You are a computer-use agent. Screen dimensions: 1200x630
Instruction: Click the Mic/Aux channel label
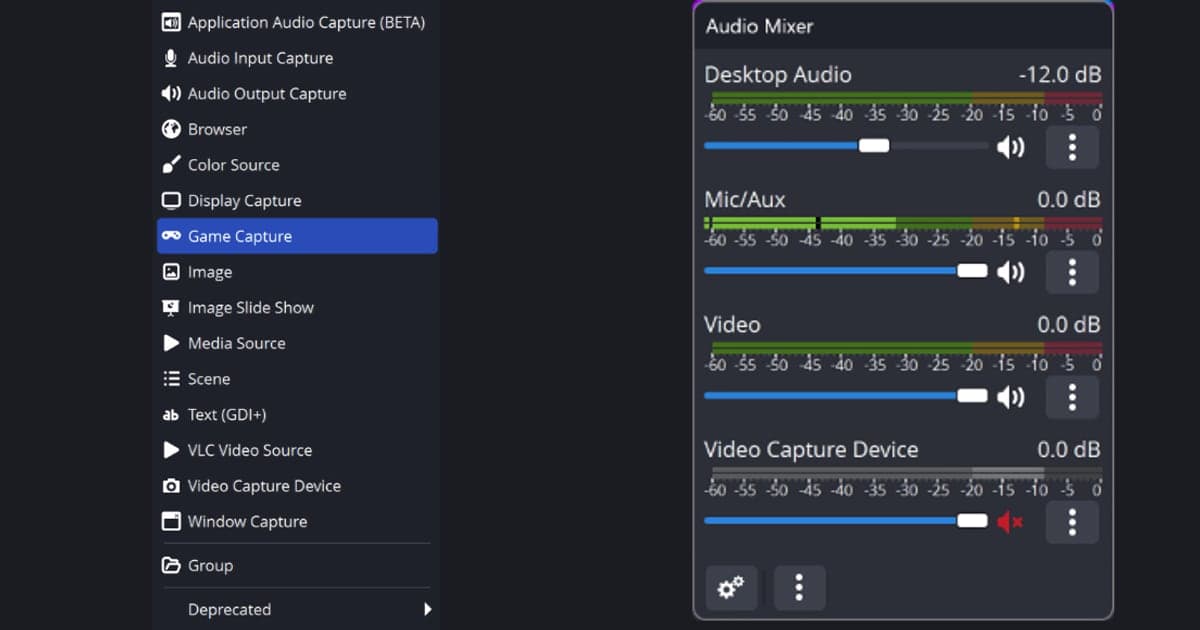pos(745,200)
